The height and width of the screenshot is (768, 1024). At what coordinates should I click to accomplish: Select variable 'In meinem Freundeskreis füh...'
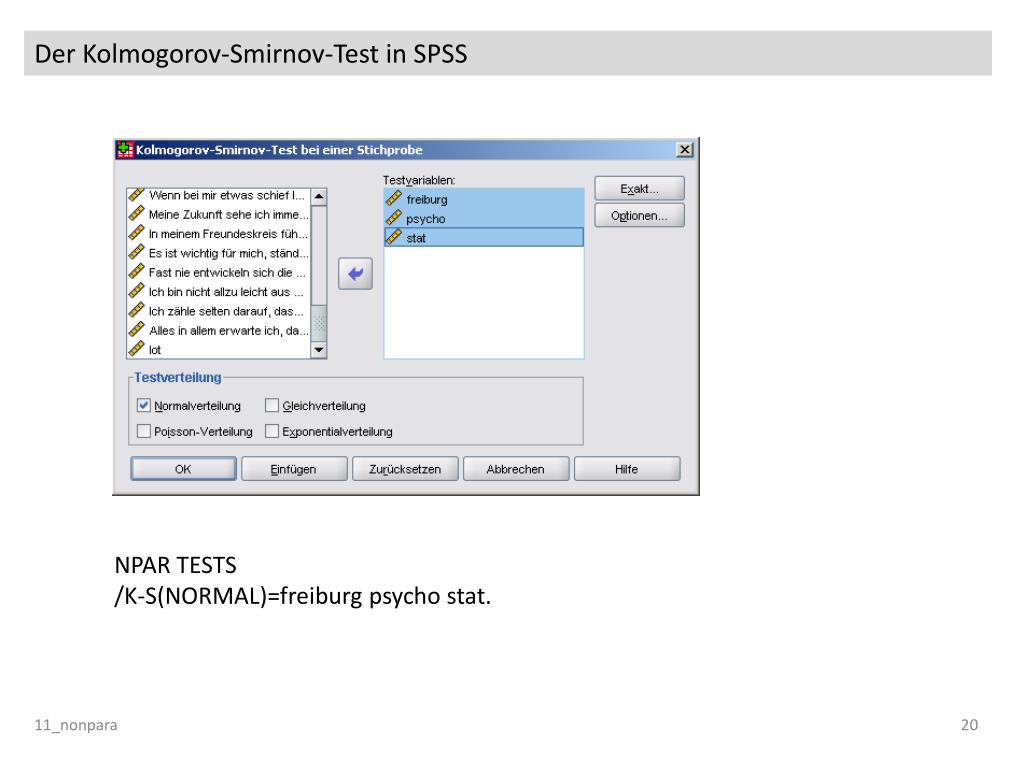228,234
